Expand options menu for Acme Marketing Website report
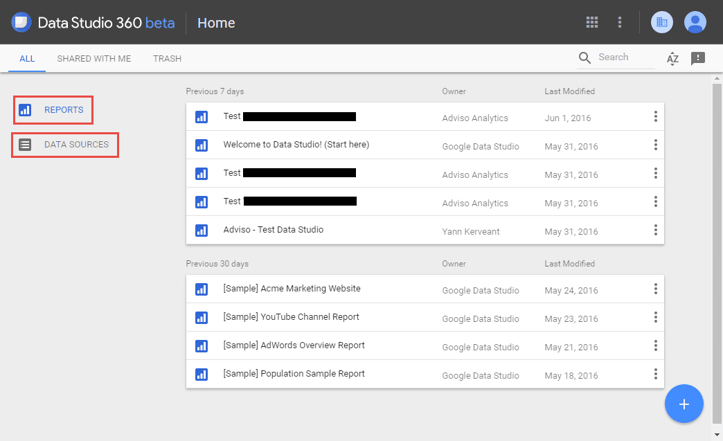 click(655, 289)
